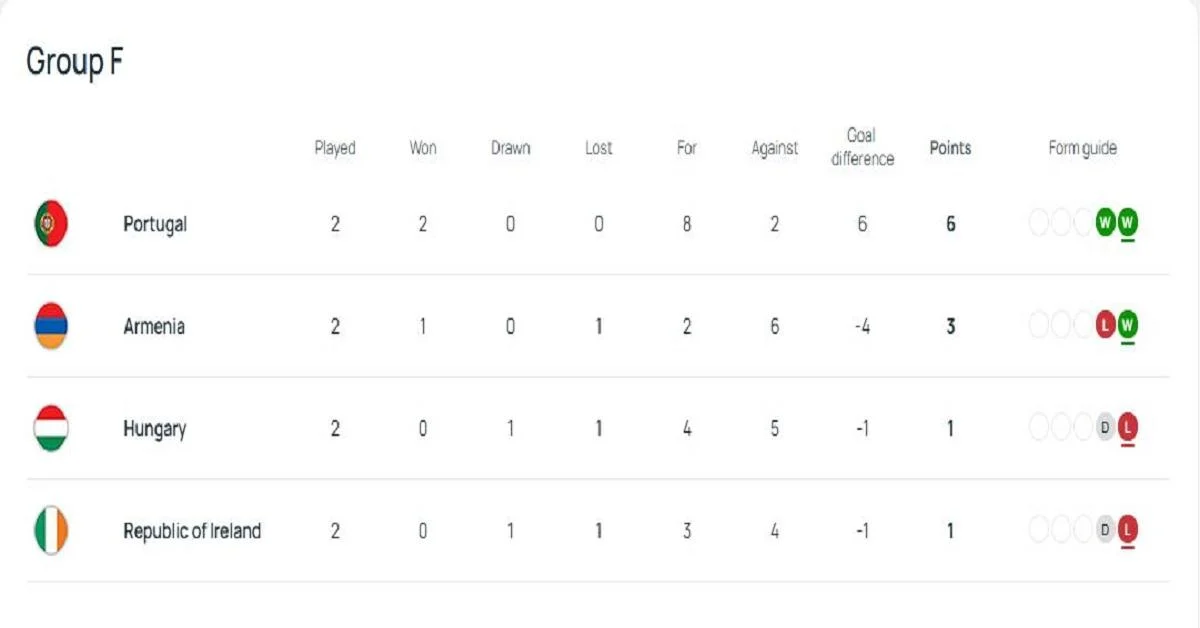Click the Republic of Ireland flag icon
Screen dimensions: 1200x628
[50, 530]
